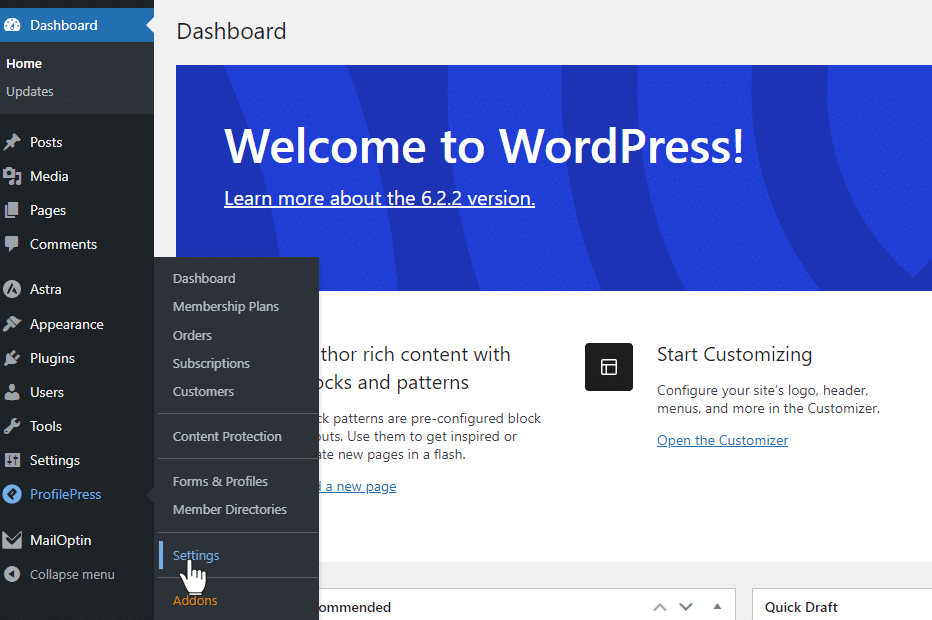
Task: Select Settings in ProfilePress flyout
Action: coord(196,555)
